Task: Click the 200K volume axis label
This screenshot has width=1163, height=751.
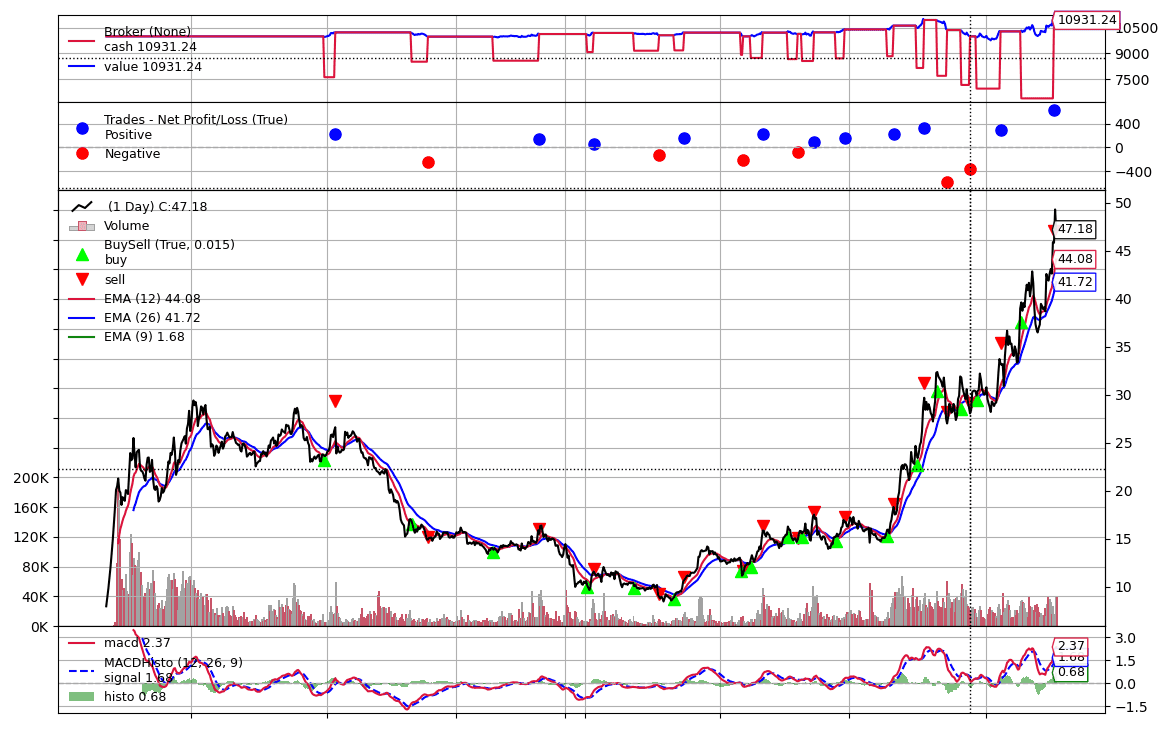Action: [29, 478]
